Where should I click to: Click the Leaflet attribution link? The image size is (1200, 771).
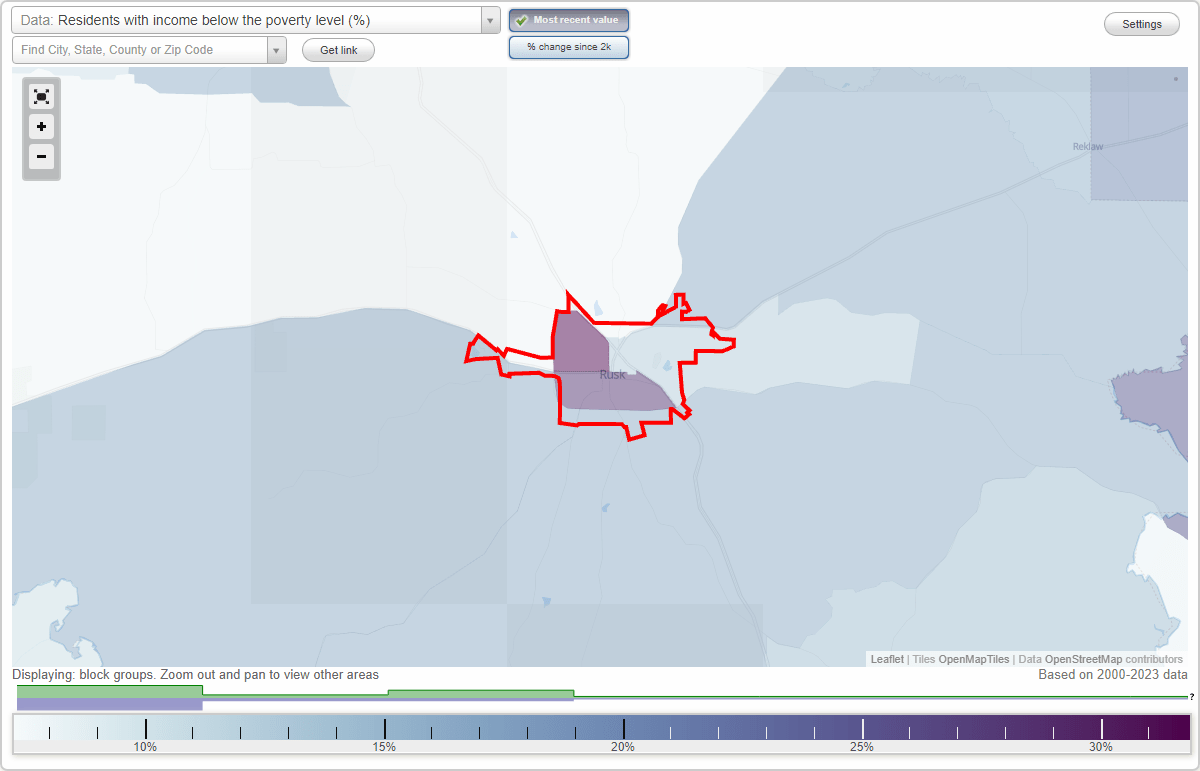point(887,659)
